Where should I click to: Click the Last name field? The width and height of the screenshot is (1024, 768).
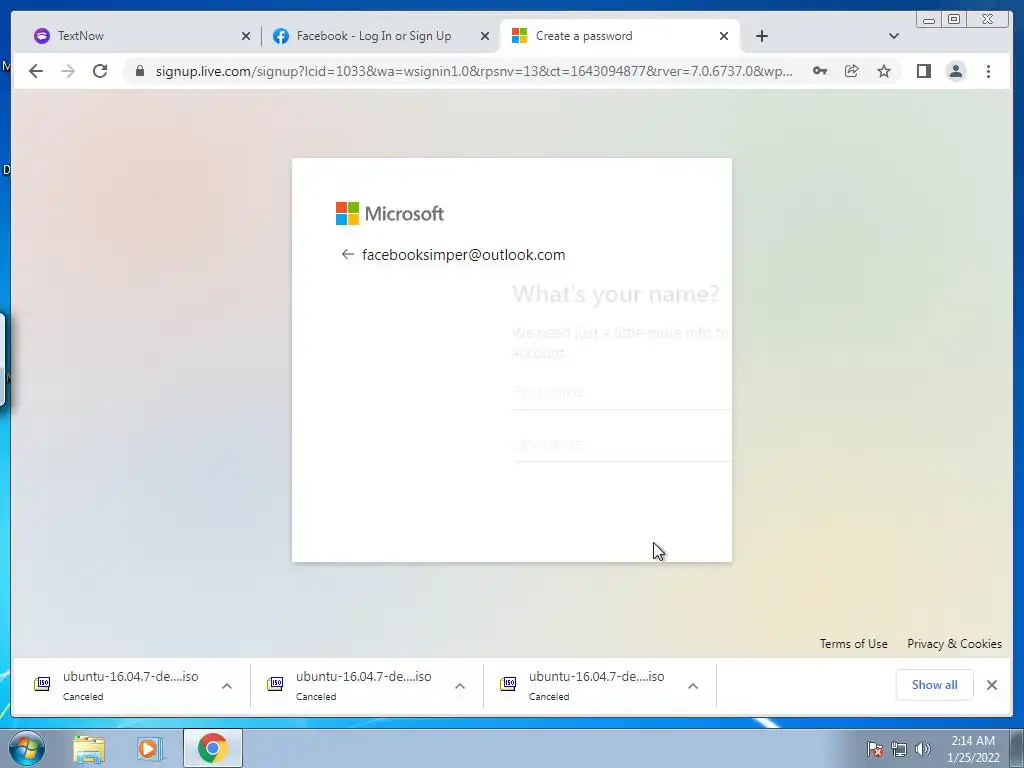(622, 445)
